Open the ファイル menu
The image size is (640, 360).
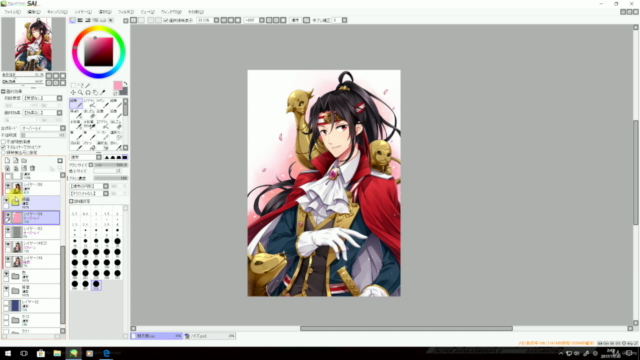coord(12,12)
